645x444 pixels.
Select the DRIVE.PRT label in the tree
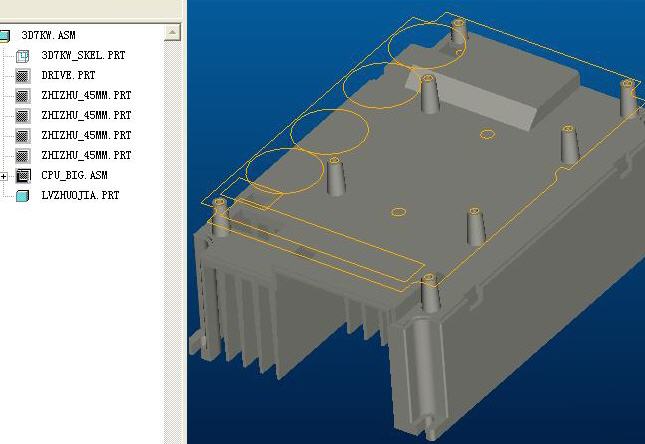[68, 75]
